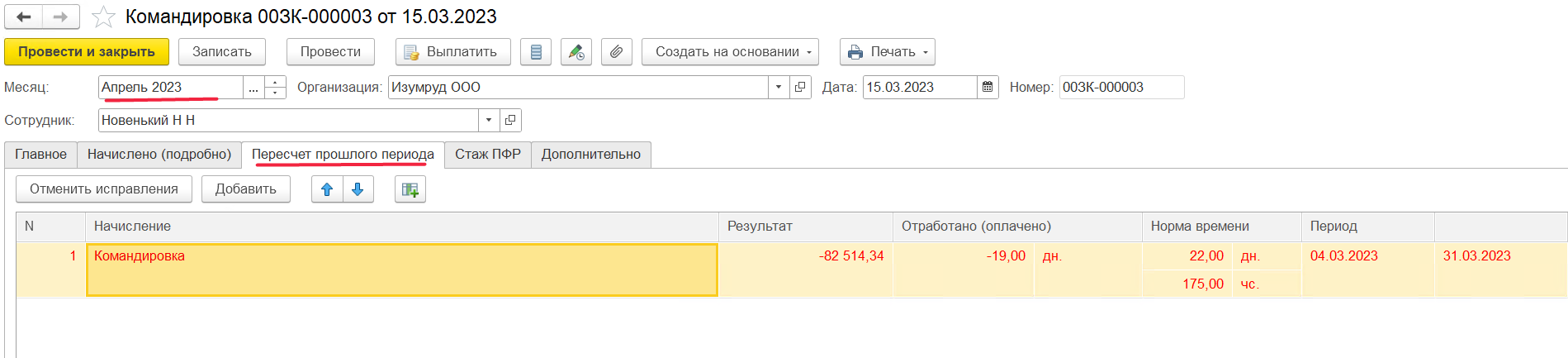1568x358 pixels.
Task: Click 'Начисление' column header
Action: pyautogui.click(x=402, y=227)
